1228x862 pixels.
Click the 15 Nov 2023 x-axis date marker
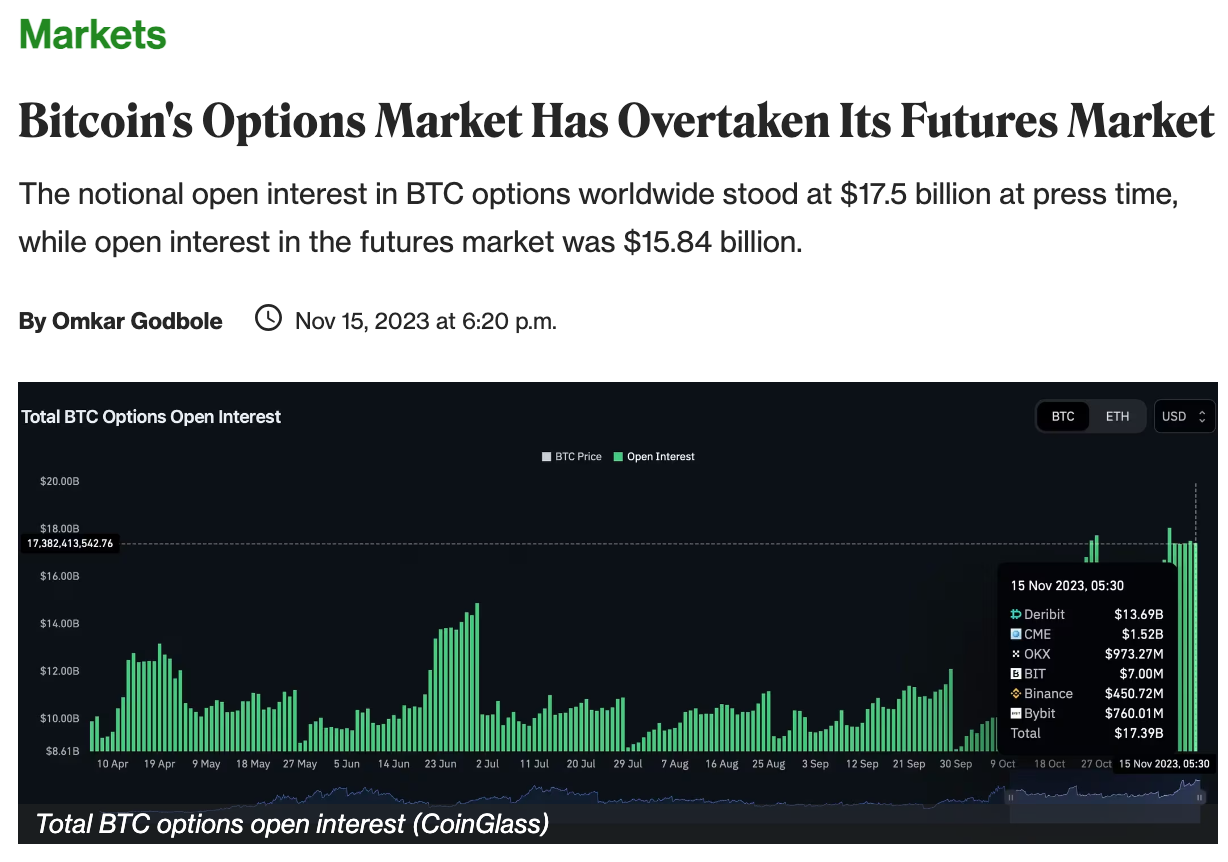1163,764
